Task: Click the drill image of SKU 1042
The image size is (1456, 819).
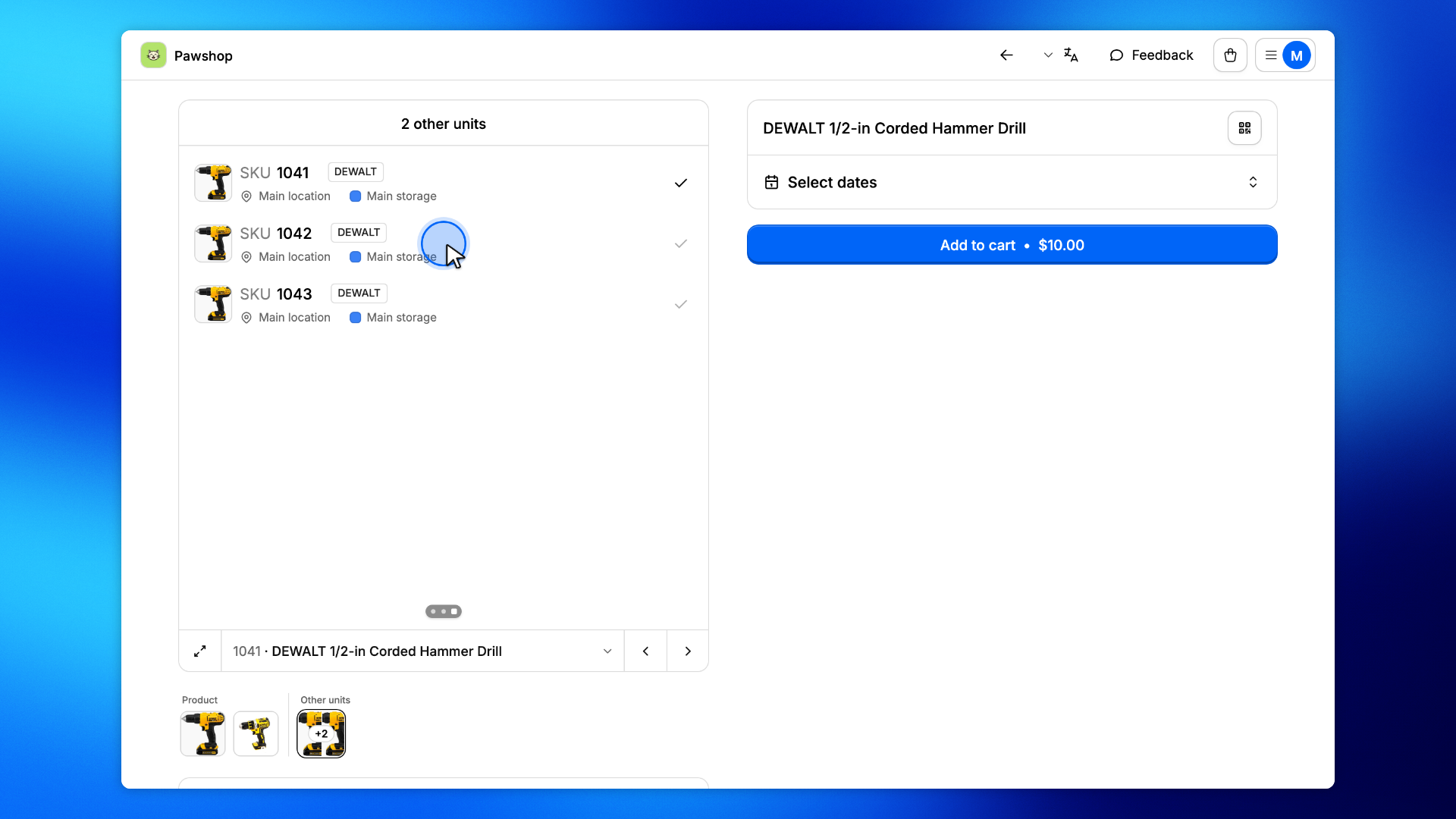Action: tap(213, 243)
